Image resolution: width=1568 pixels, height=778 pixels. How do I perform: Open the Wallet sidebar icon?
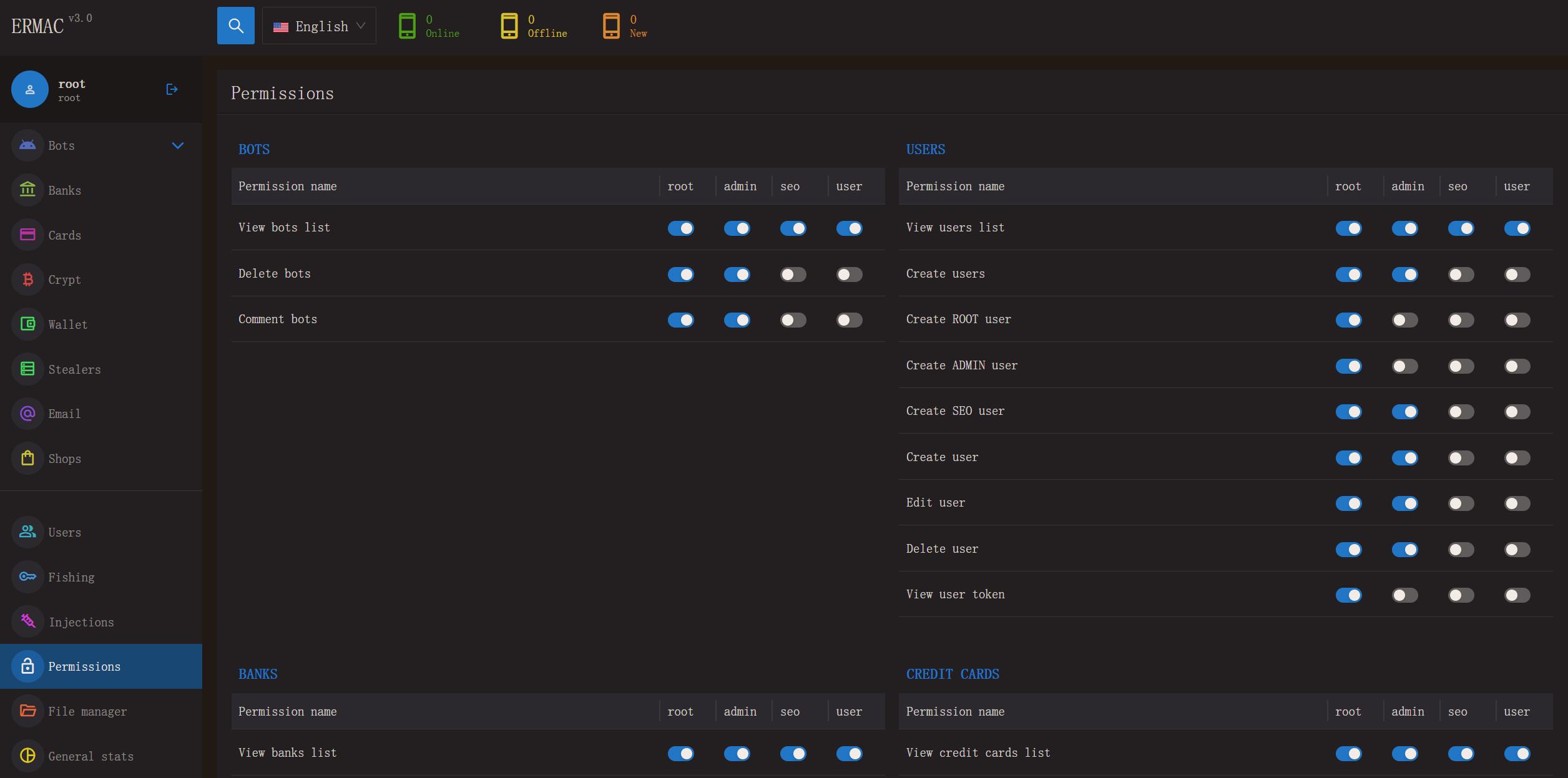click(27, 324)
